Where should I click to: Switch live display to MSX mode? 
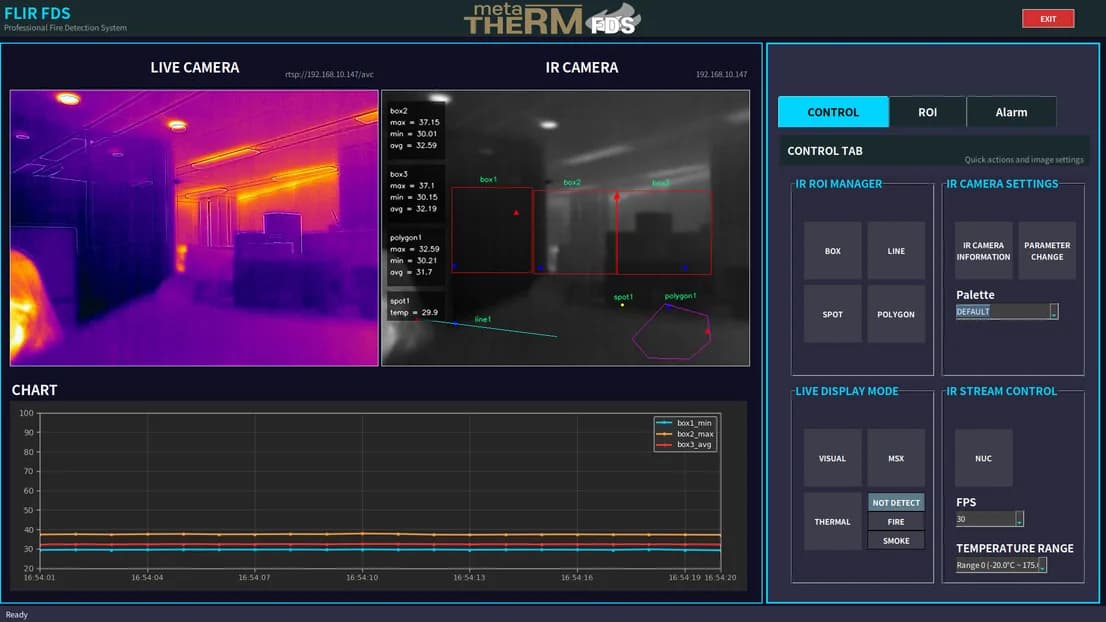click(896, 458)
